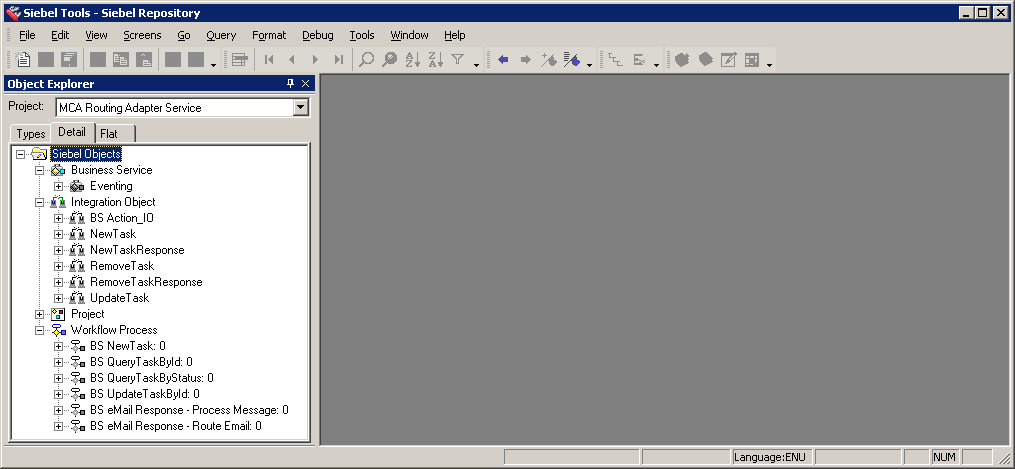Click the Refine Query magnifier icon
Viewport: 1015px width, 469px height.
point(389,60)
